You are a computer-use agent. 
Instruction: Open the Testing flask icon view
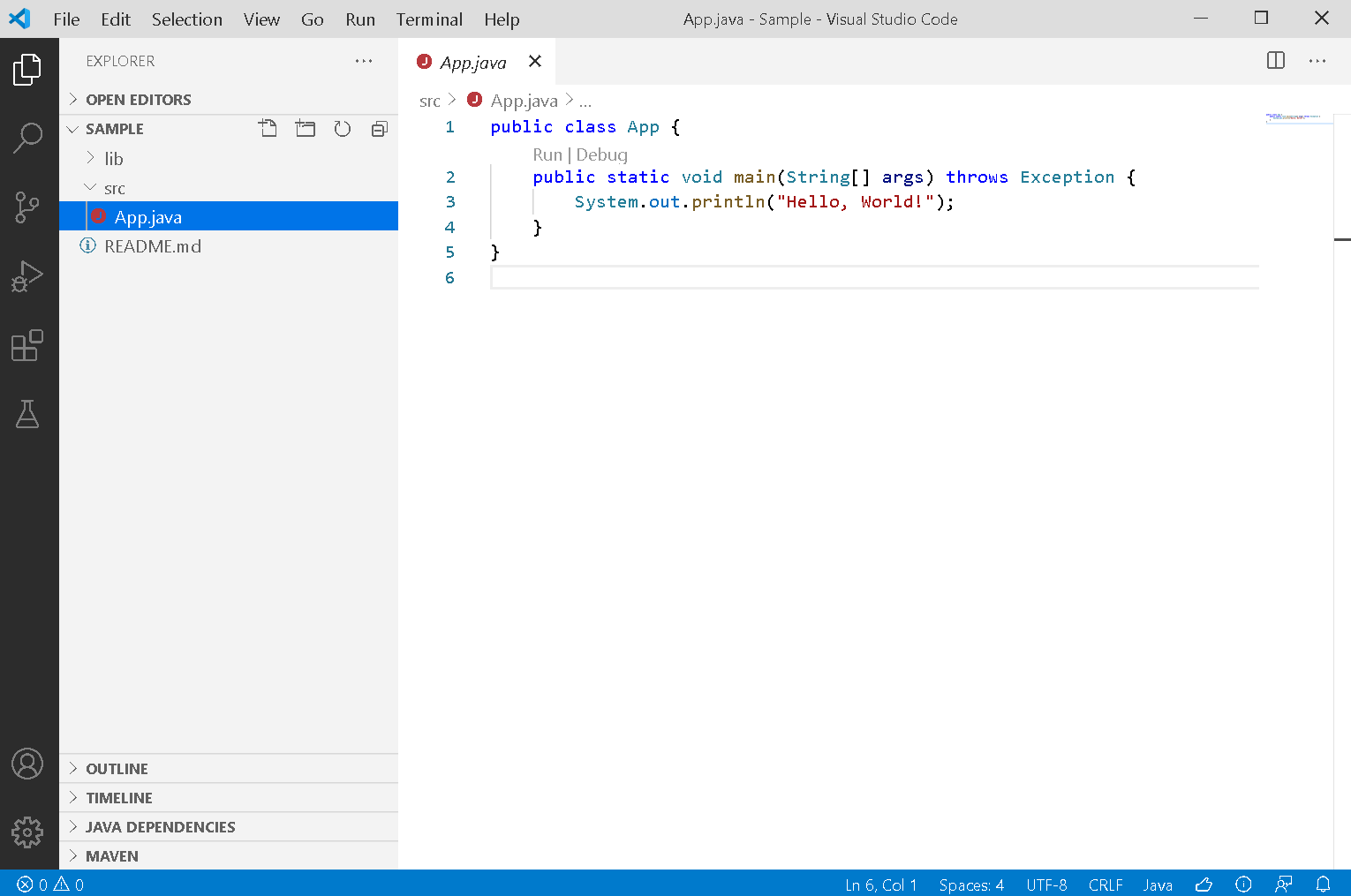tap(27, 414)
